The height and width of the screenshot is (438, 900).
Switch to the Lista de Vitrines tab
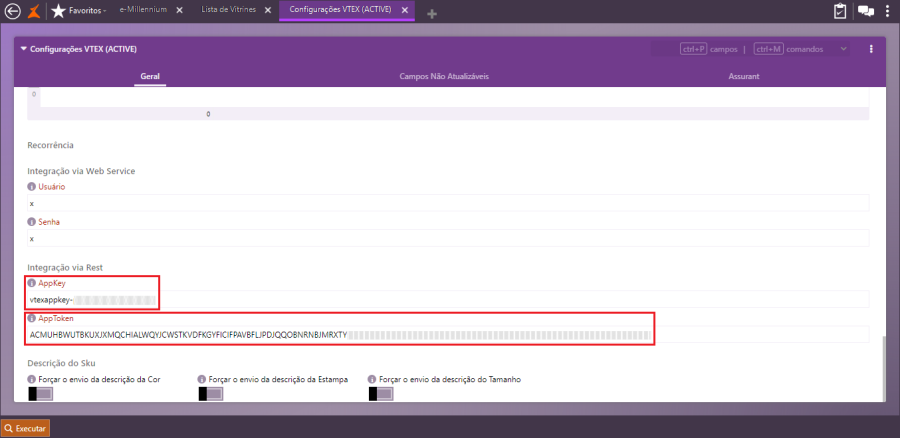[228, 10]
